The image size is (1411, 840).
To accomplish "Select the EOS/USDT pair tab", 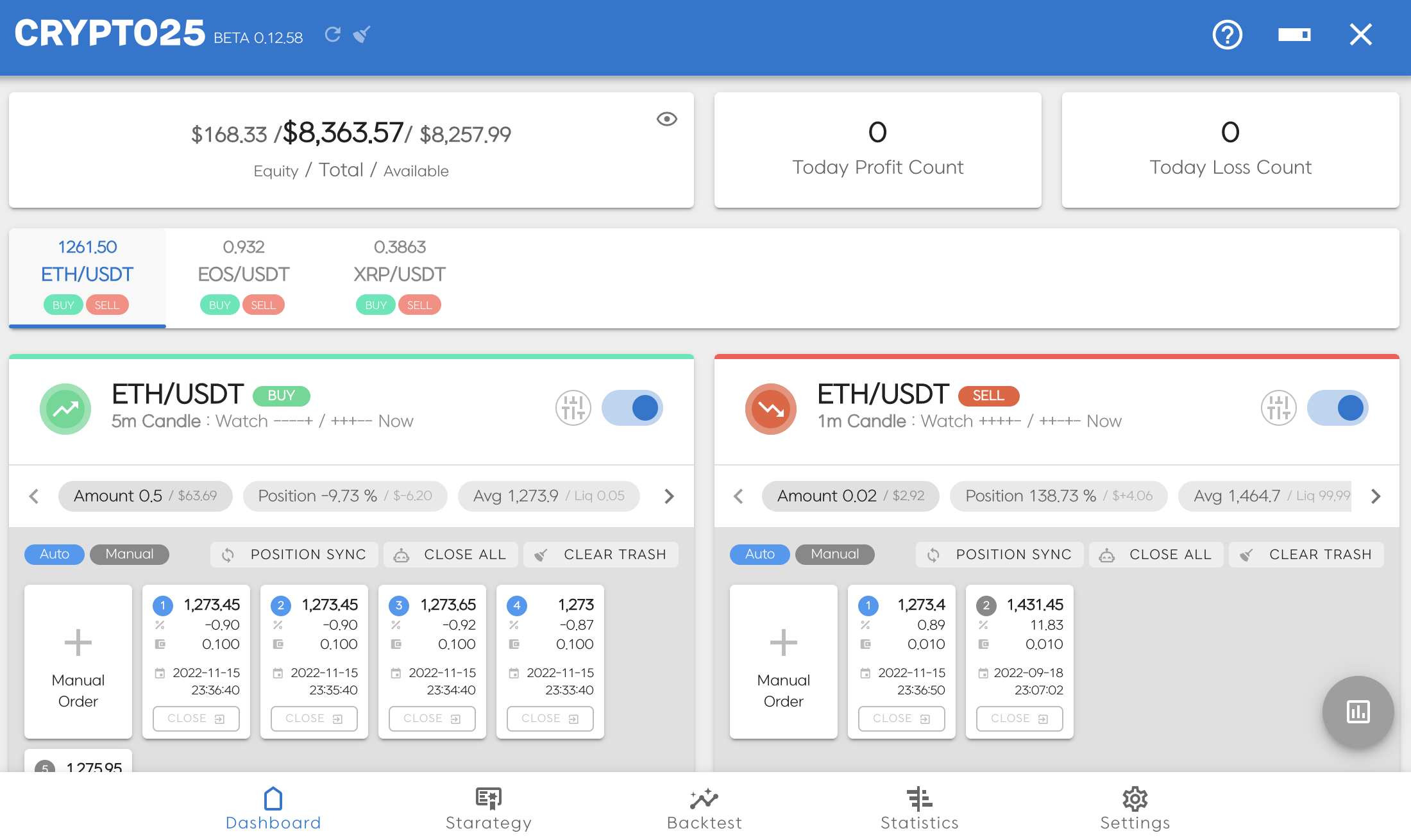I will [244, 278].
